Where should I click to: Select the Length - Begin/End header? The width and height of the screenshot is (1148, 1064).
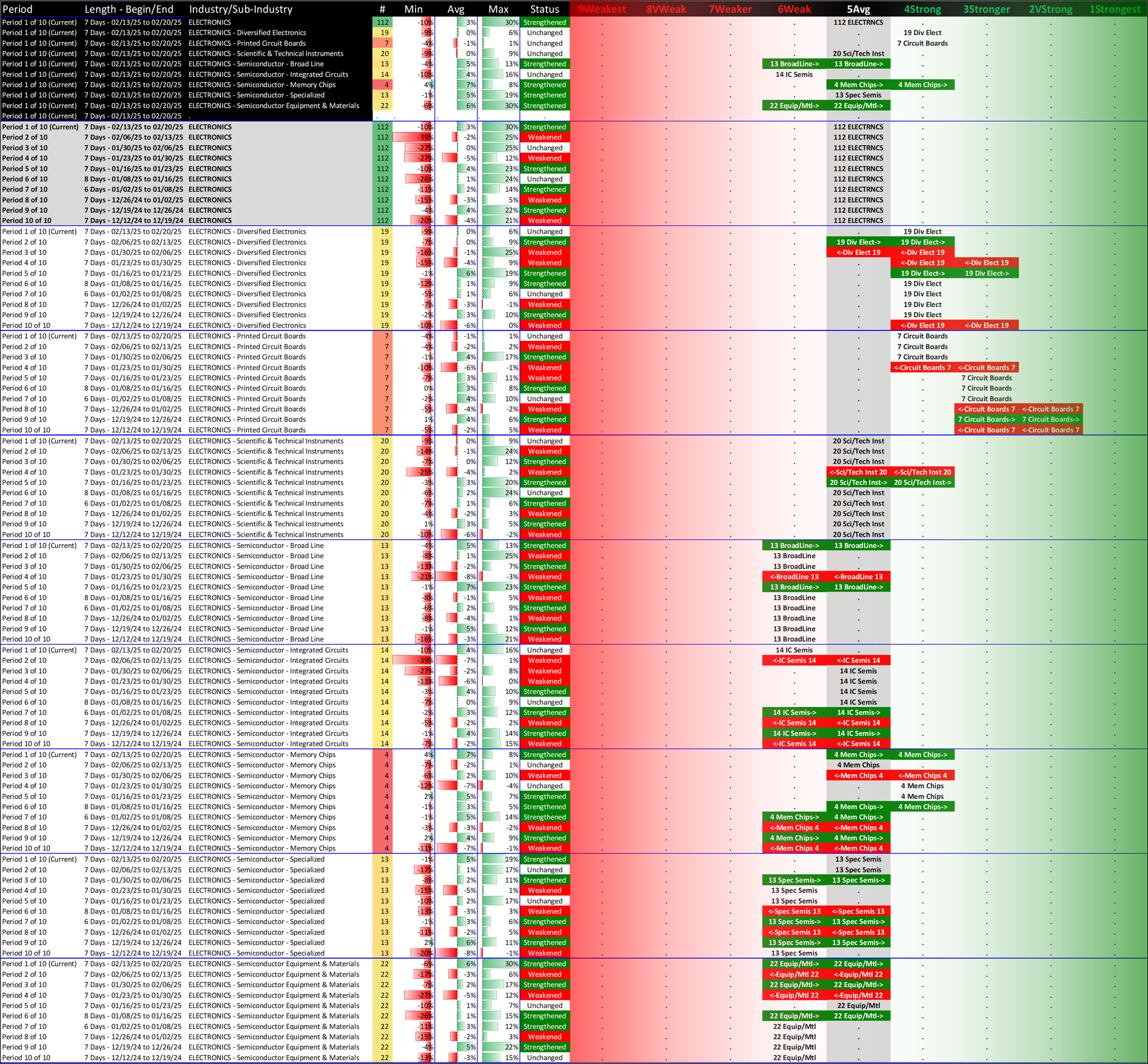coord(129,9)
